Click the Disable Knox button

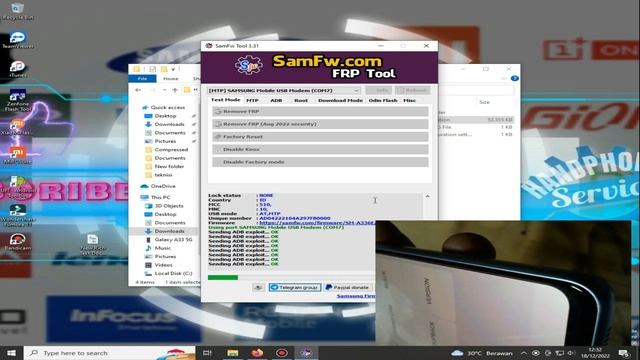[320, 149]
